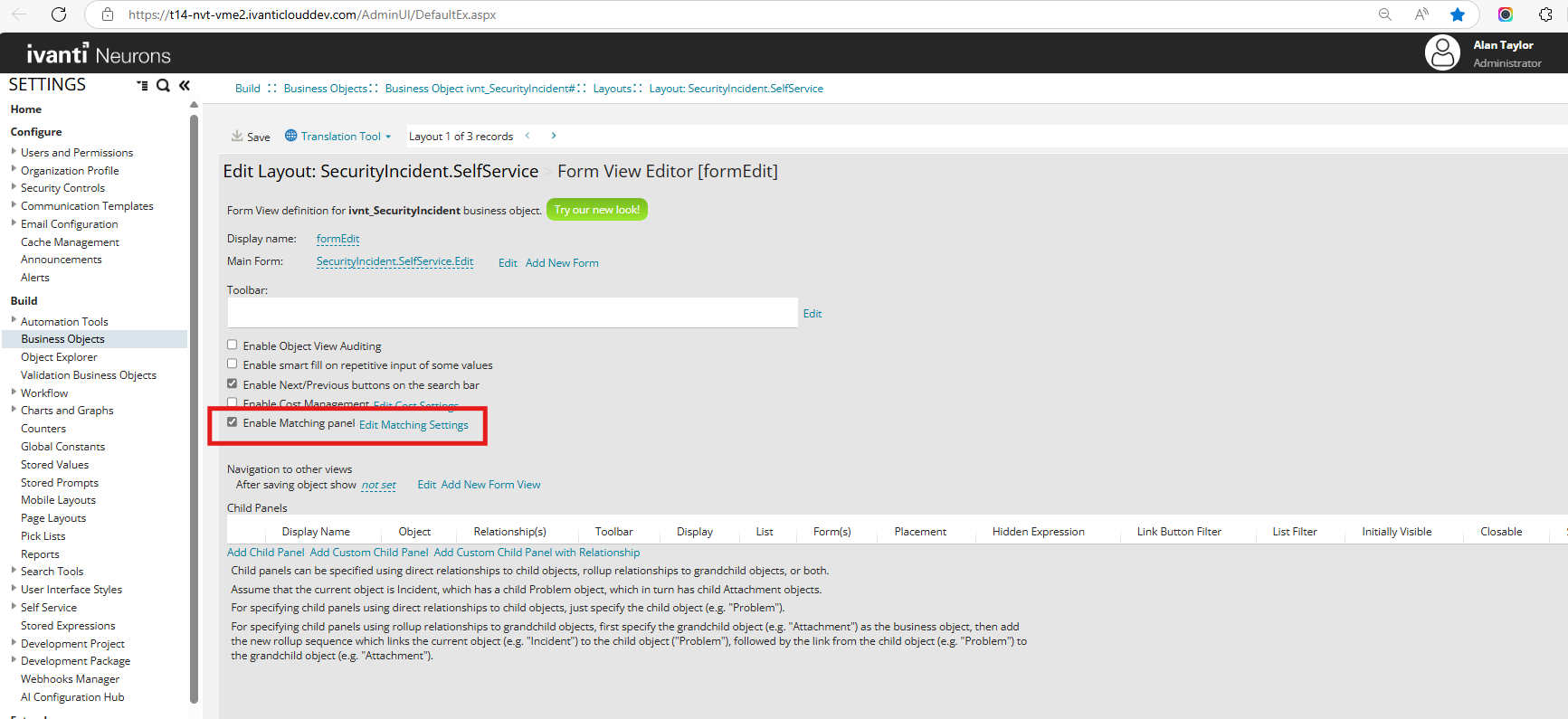This screenshot has height=719, width=1568.
Task: Click the Alan Taylor user avatar icon
Action: (x=1441, y=53)
